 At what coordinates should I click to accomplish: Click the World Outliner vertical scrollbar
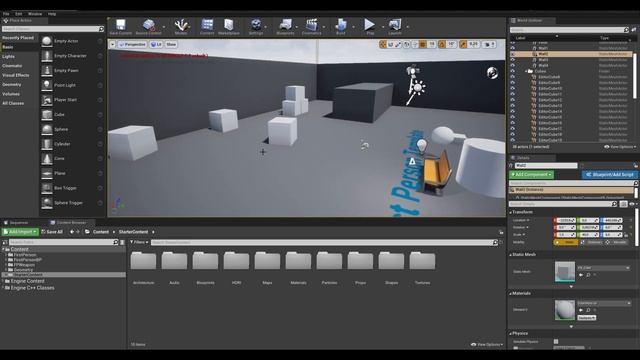(x=634, y=76)
